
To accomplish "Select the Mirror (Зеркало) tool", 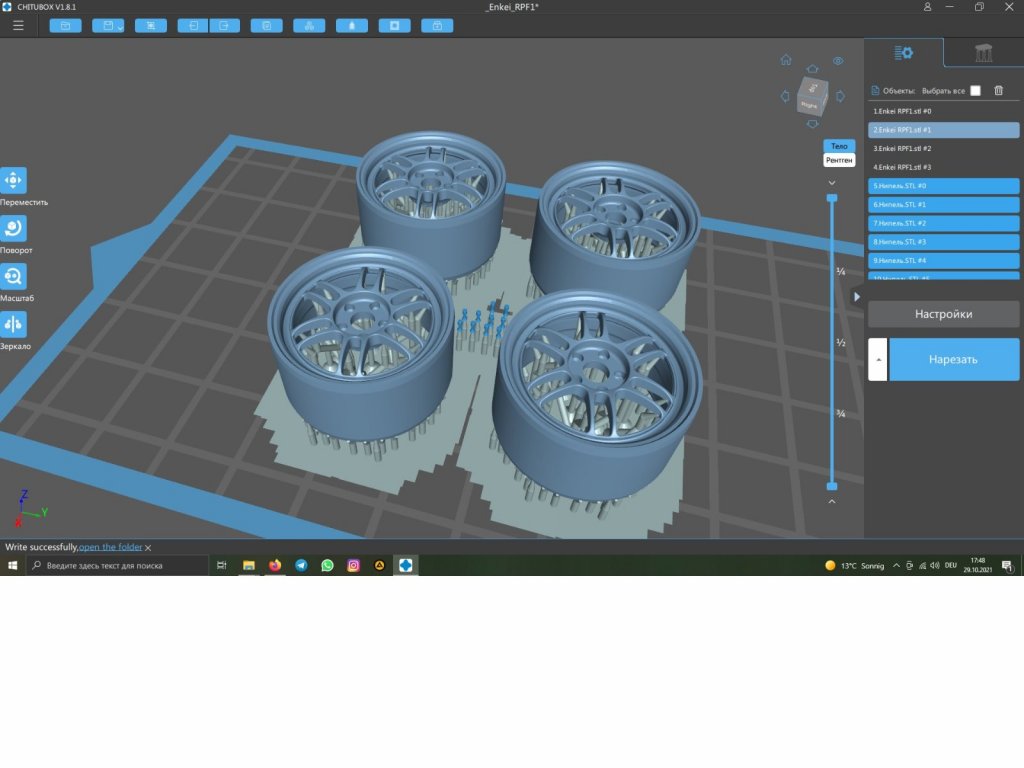I will (x=14, y=325).
